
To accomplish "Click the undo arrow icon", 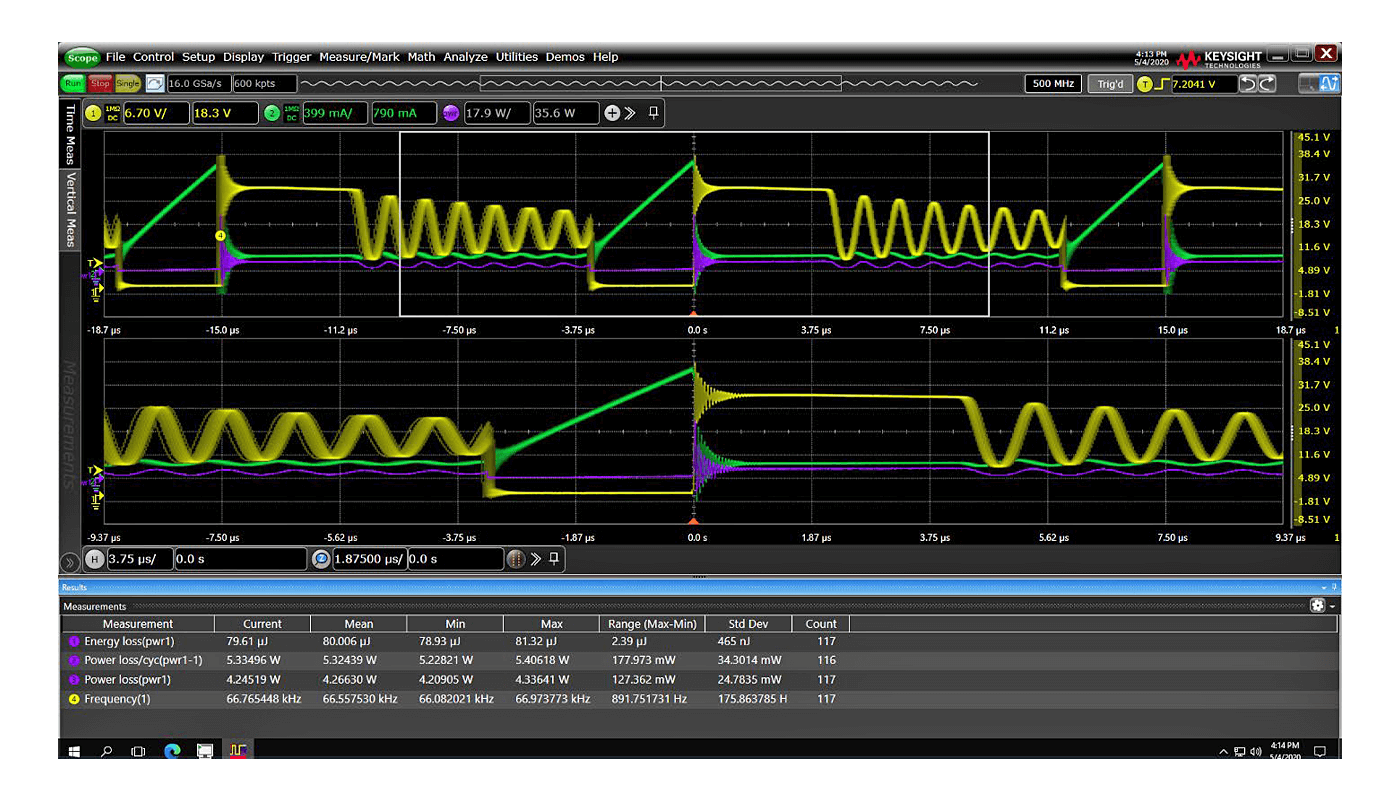I will (1249, 84).
